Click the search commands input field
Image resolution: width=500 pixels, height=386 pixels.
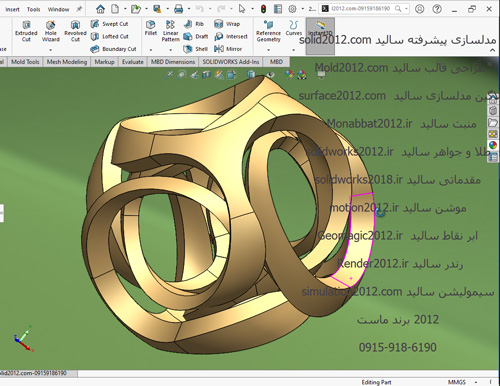point(364,9)
